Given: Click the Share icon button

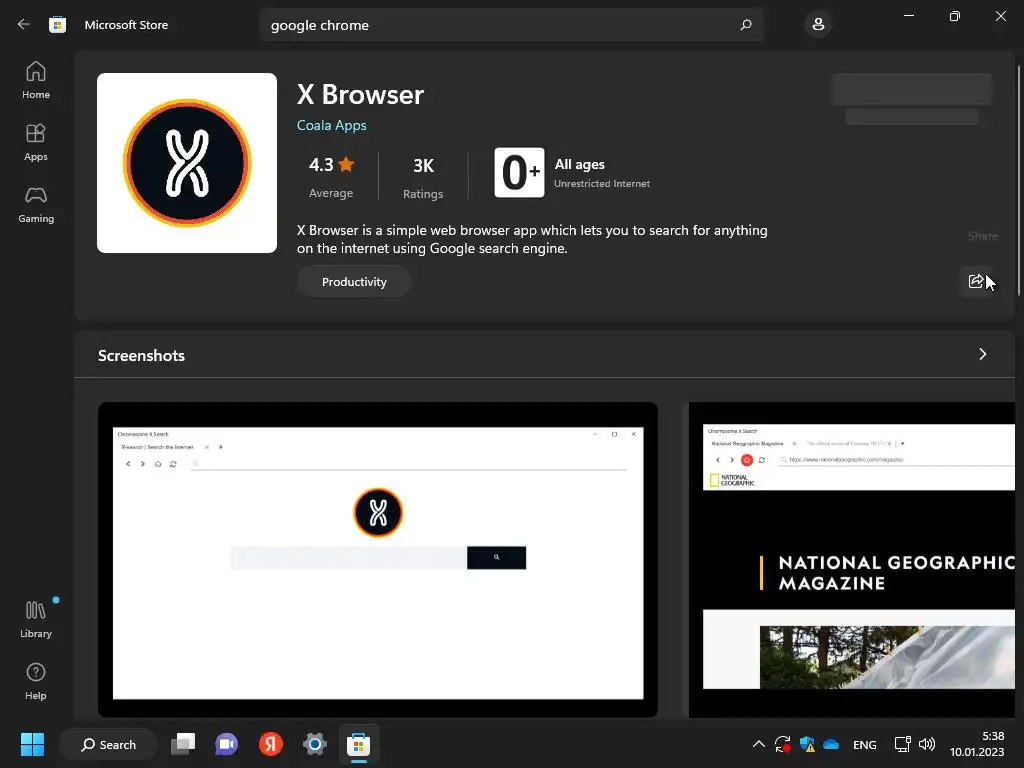Looking at the screenshot, I should tap(976, 281).
